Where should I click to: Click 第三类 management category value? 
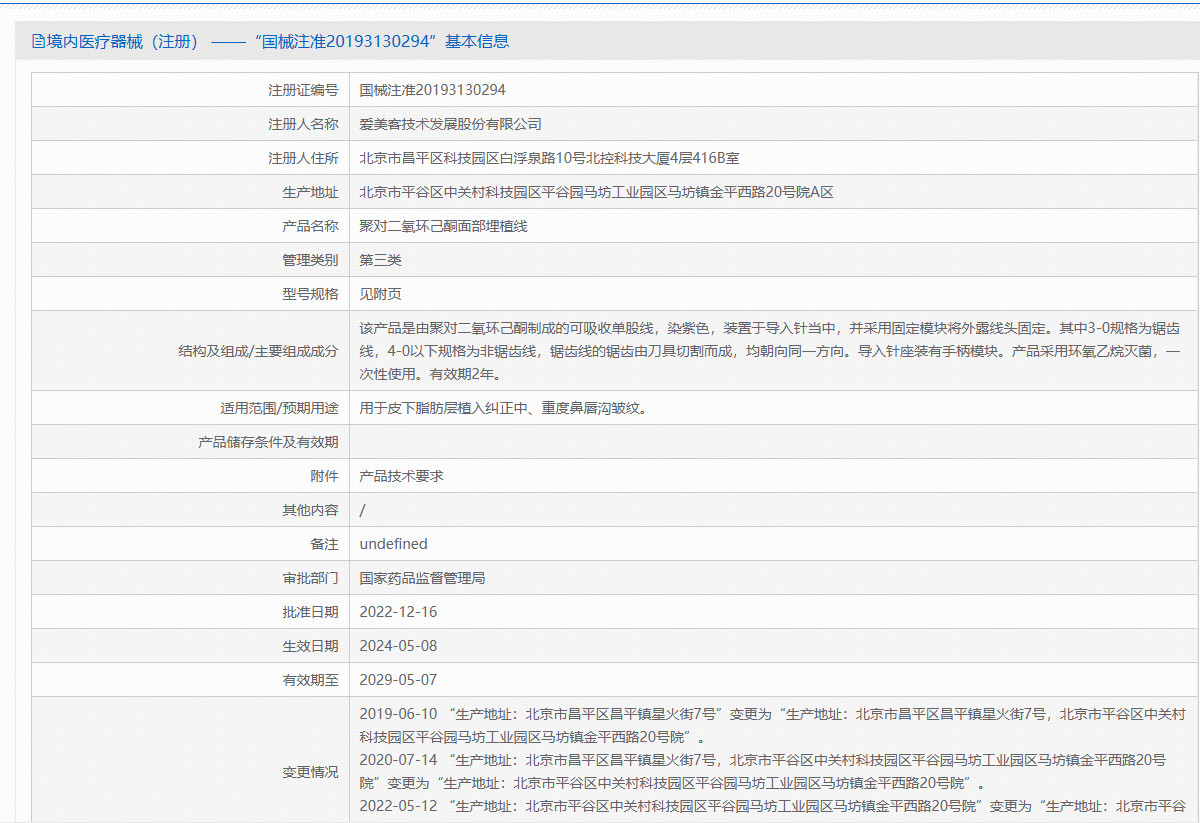click(x=380, y=260)
